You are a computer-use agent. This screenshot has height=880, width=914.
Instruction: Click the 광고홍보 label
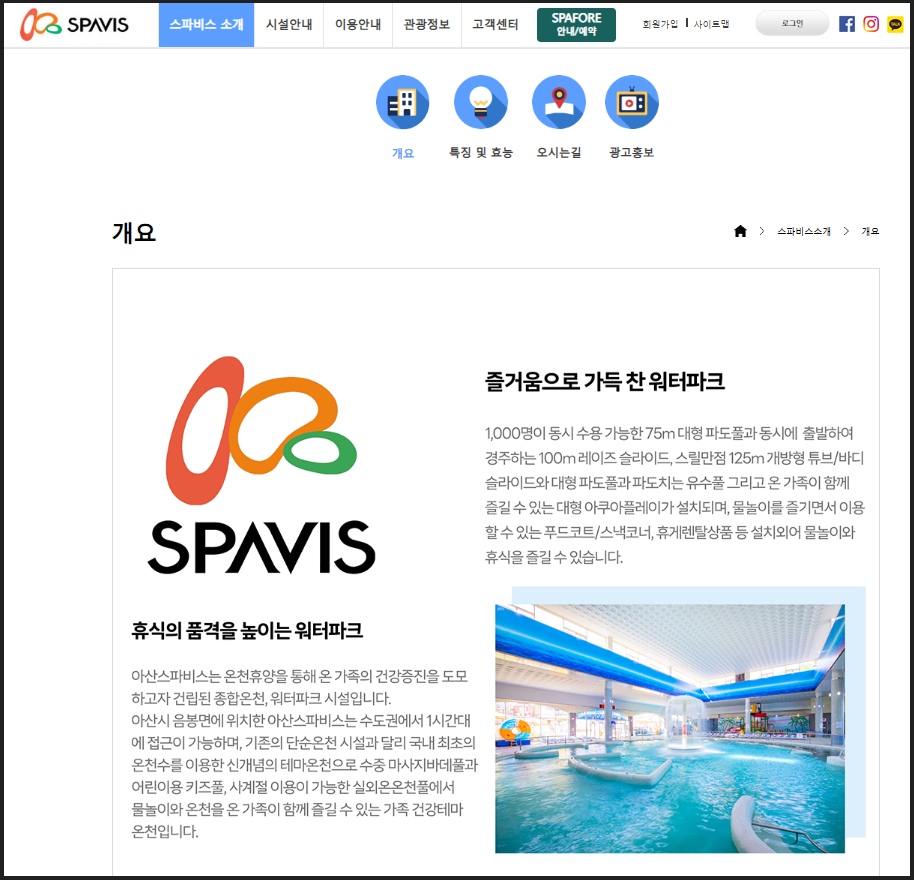tap(631, 152)
